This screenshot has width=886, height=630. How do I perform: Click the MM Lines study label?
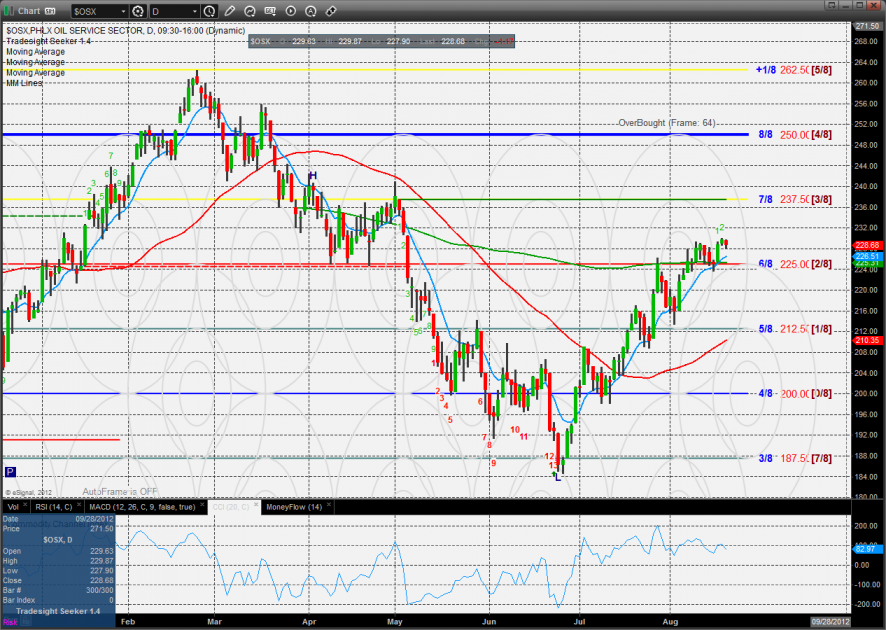[24, 83]
